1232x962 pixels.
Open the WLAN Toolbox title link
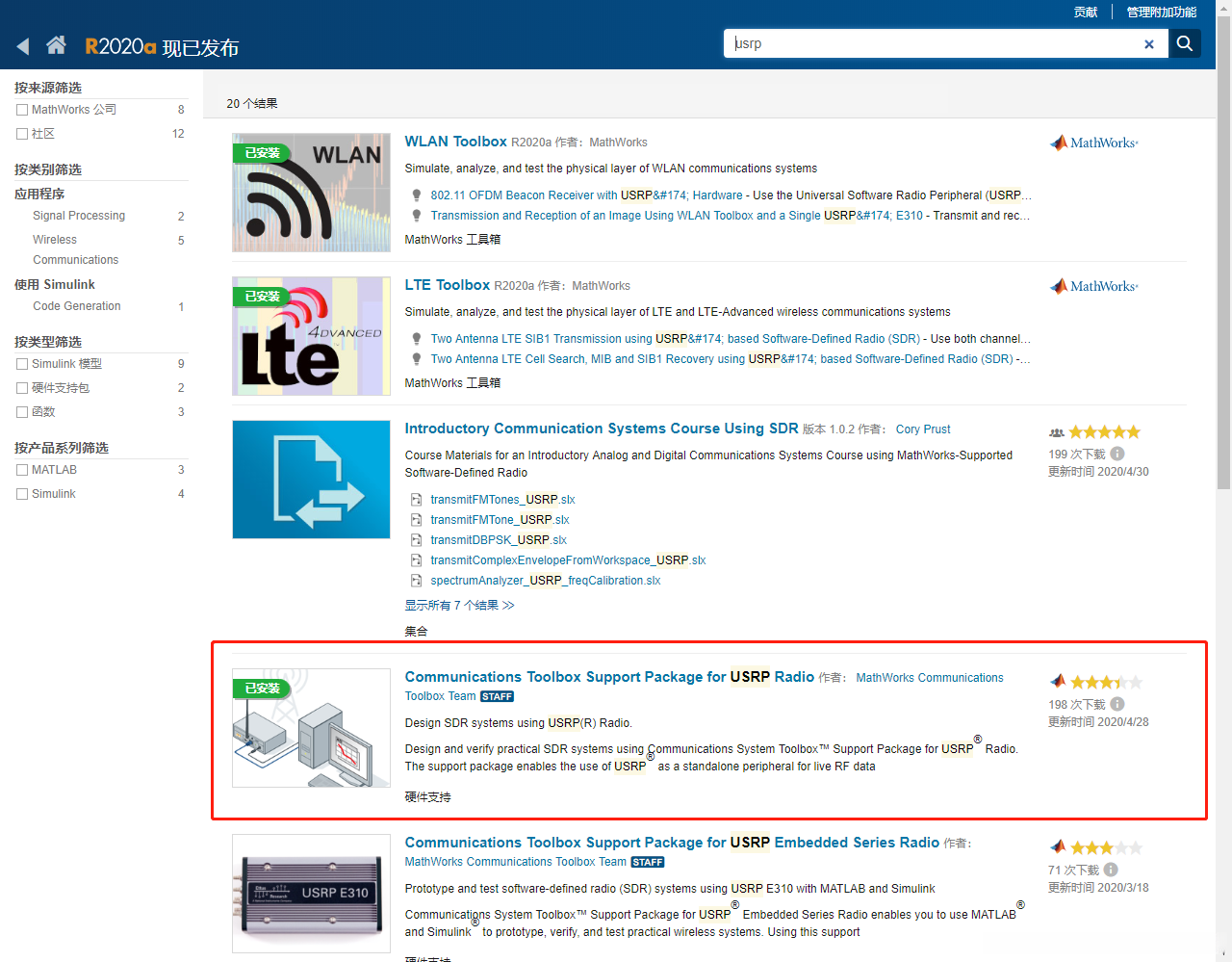[x=455, y=142]
